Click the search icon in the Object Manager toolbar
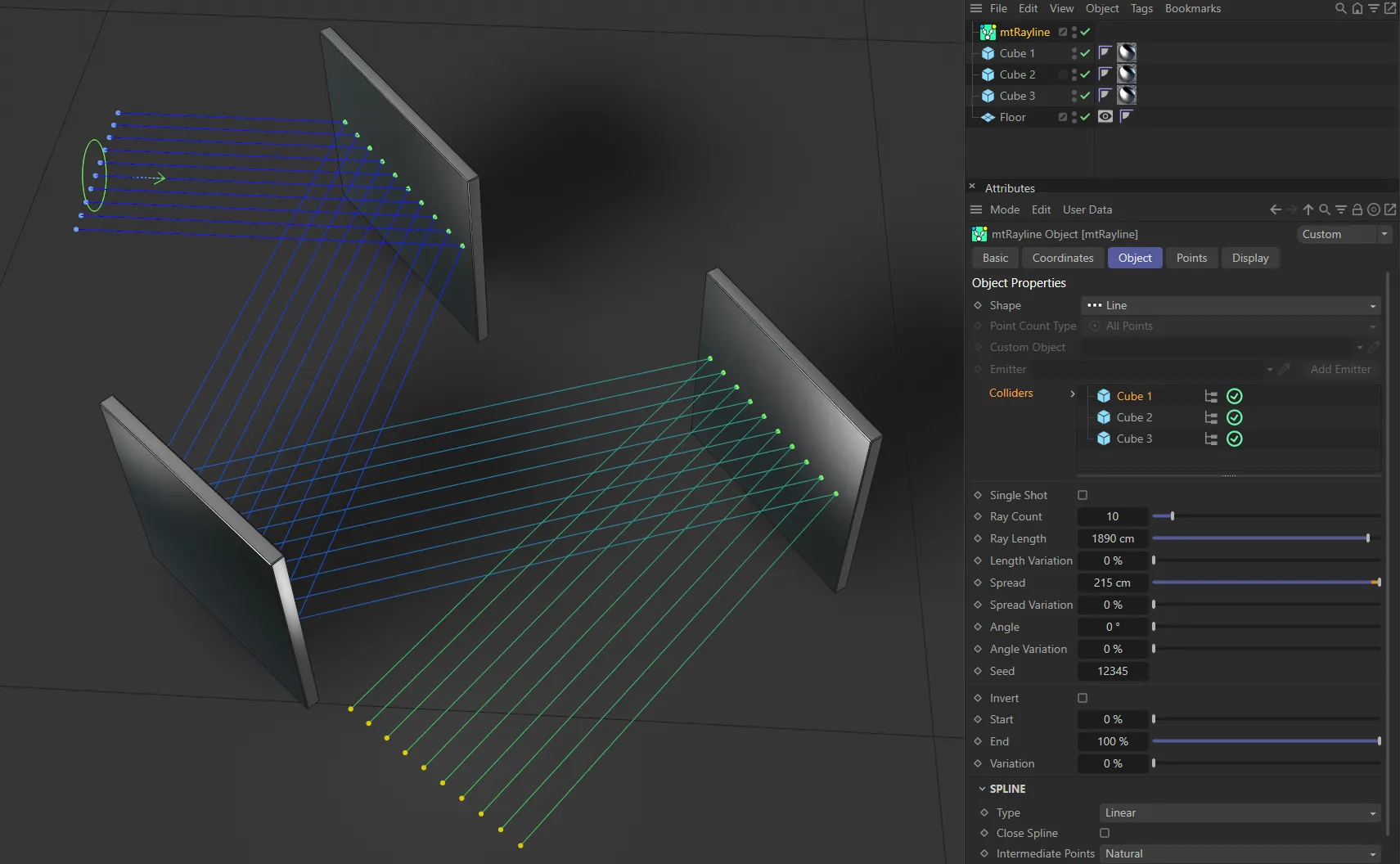The width and height of the screenshot is (1400, 864). coord(1339,8)
